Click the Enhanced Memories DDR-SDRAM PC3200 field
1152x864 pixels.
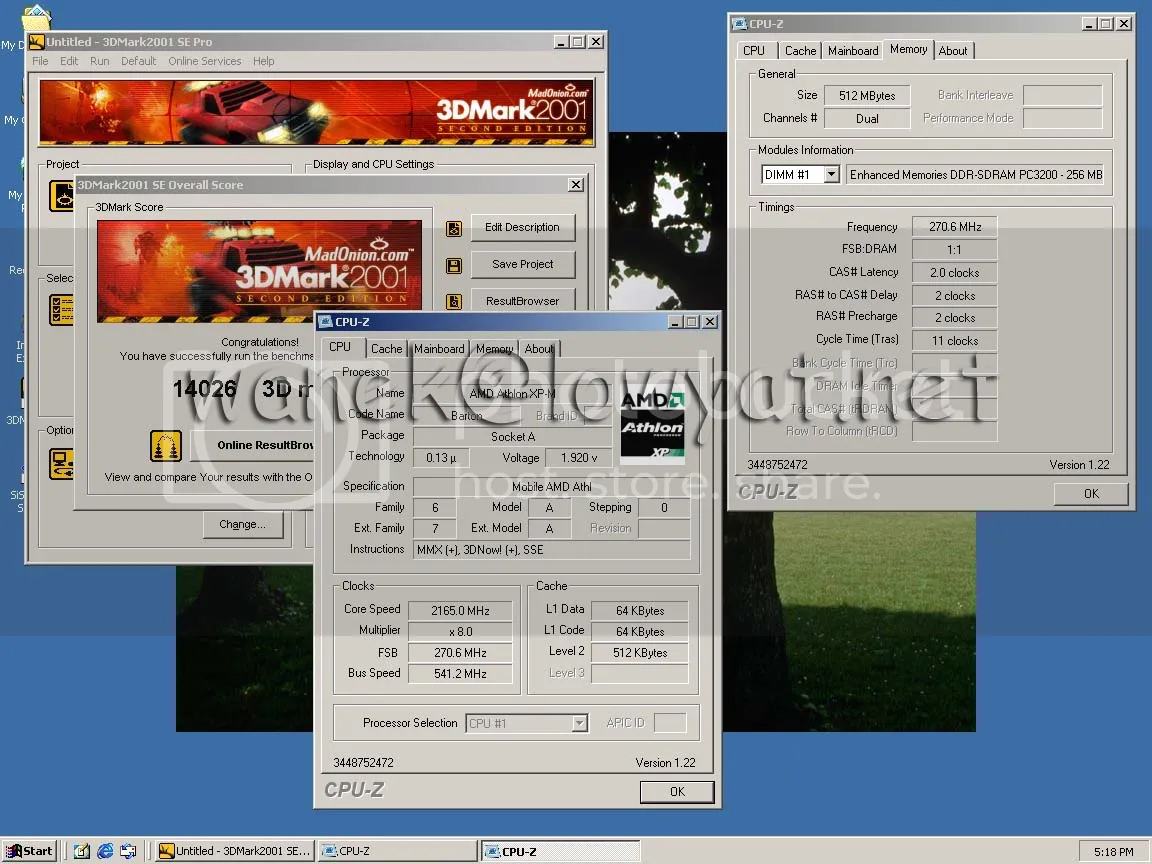pos(975,175)
